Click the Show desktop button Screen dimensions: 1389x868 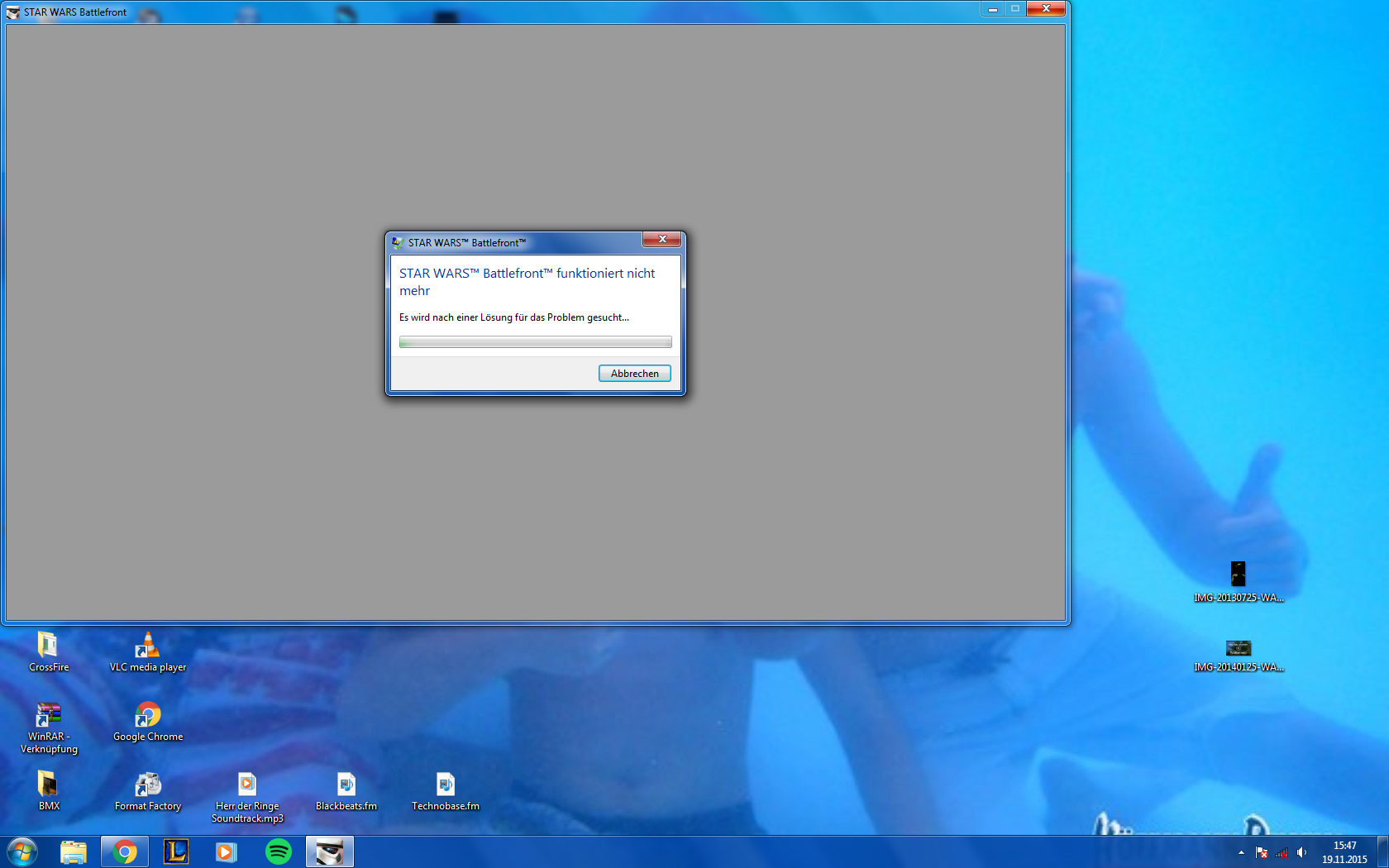click(1382, 852)
